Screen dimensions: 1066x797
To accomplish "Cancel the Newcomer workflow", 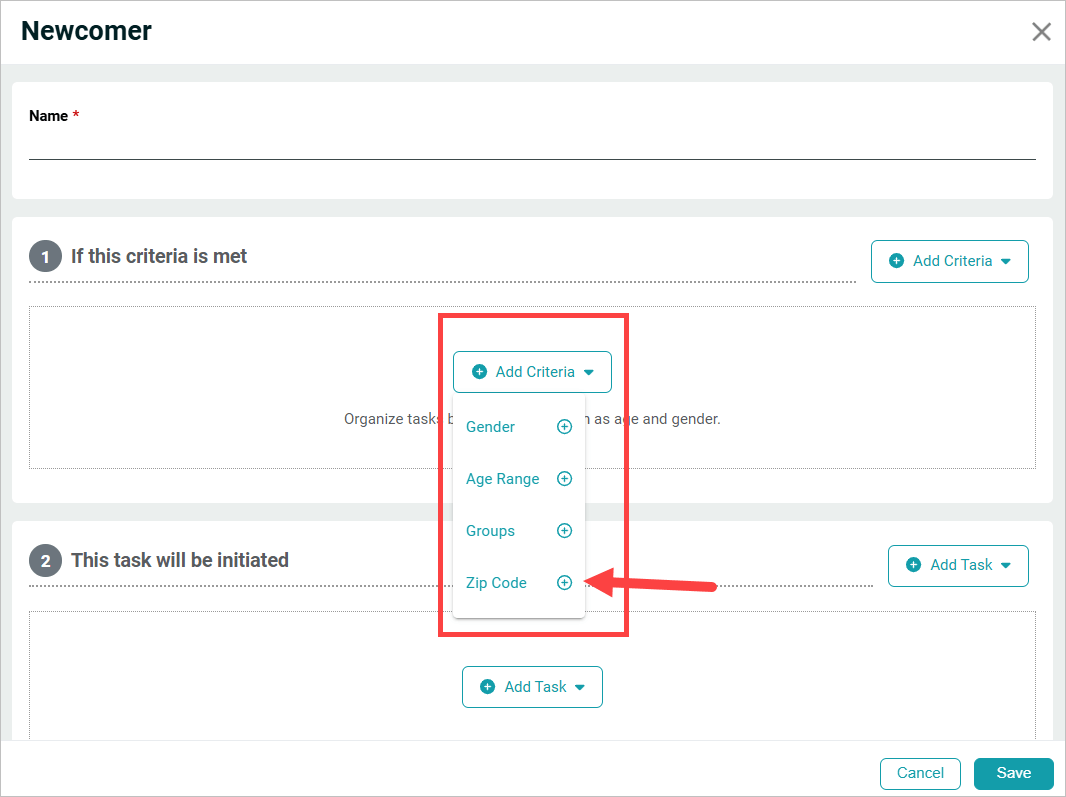I will pos(920,773).
